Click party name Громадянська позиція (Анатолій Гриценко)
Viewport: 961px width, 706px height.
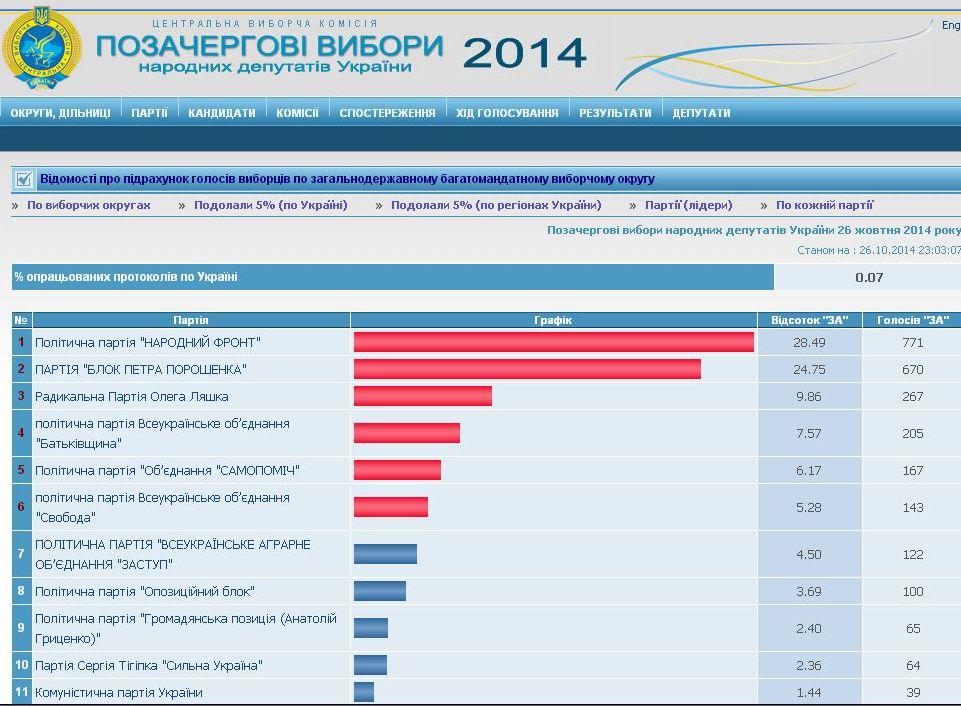tap(186, 628)
